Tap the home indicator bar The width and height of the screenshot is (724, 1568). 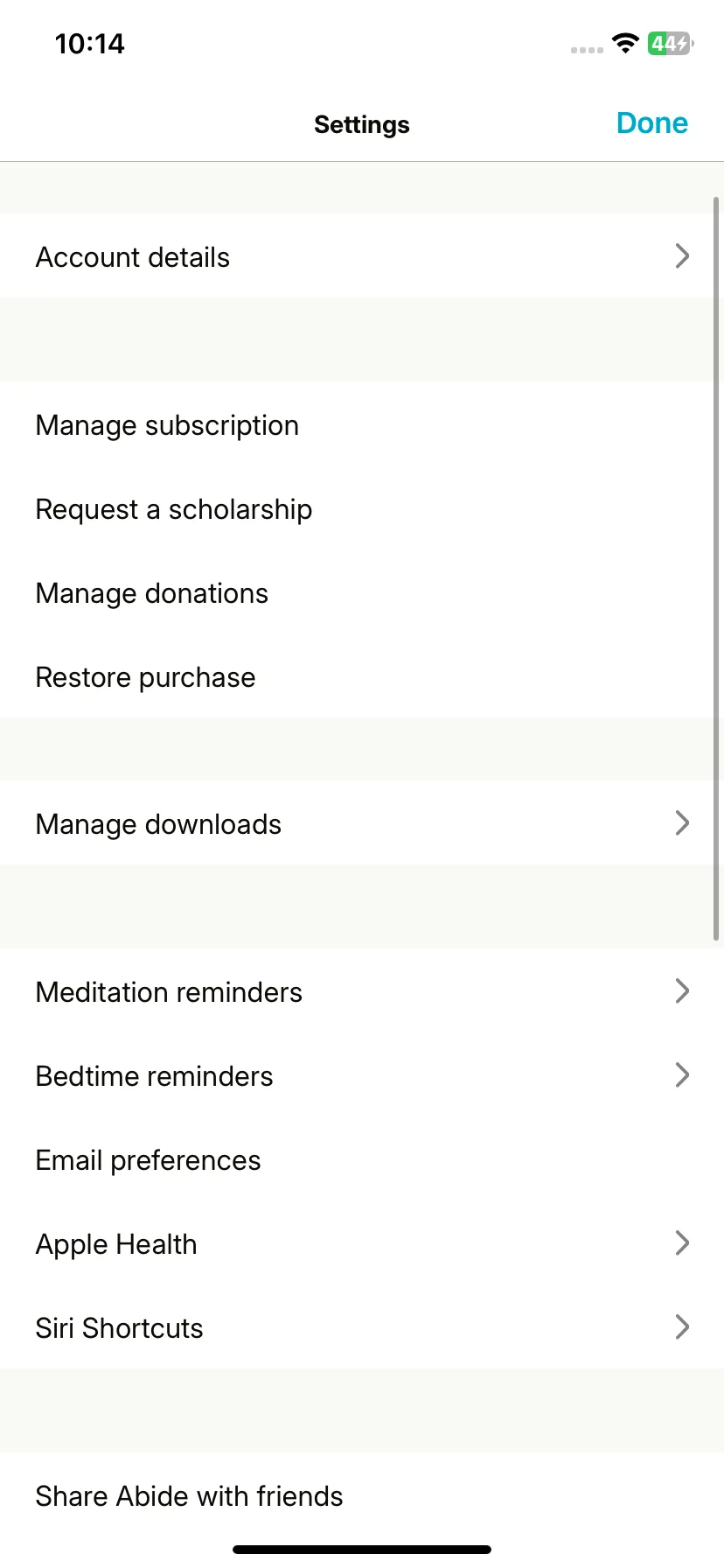coord(362,1550)
